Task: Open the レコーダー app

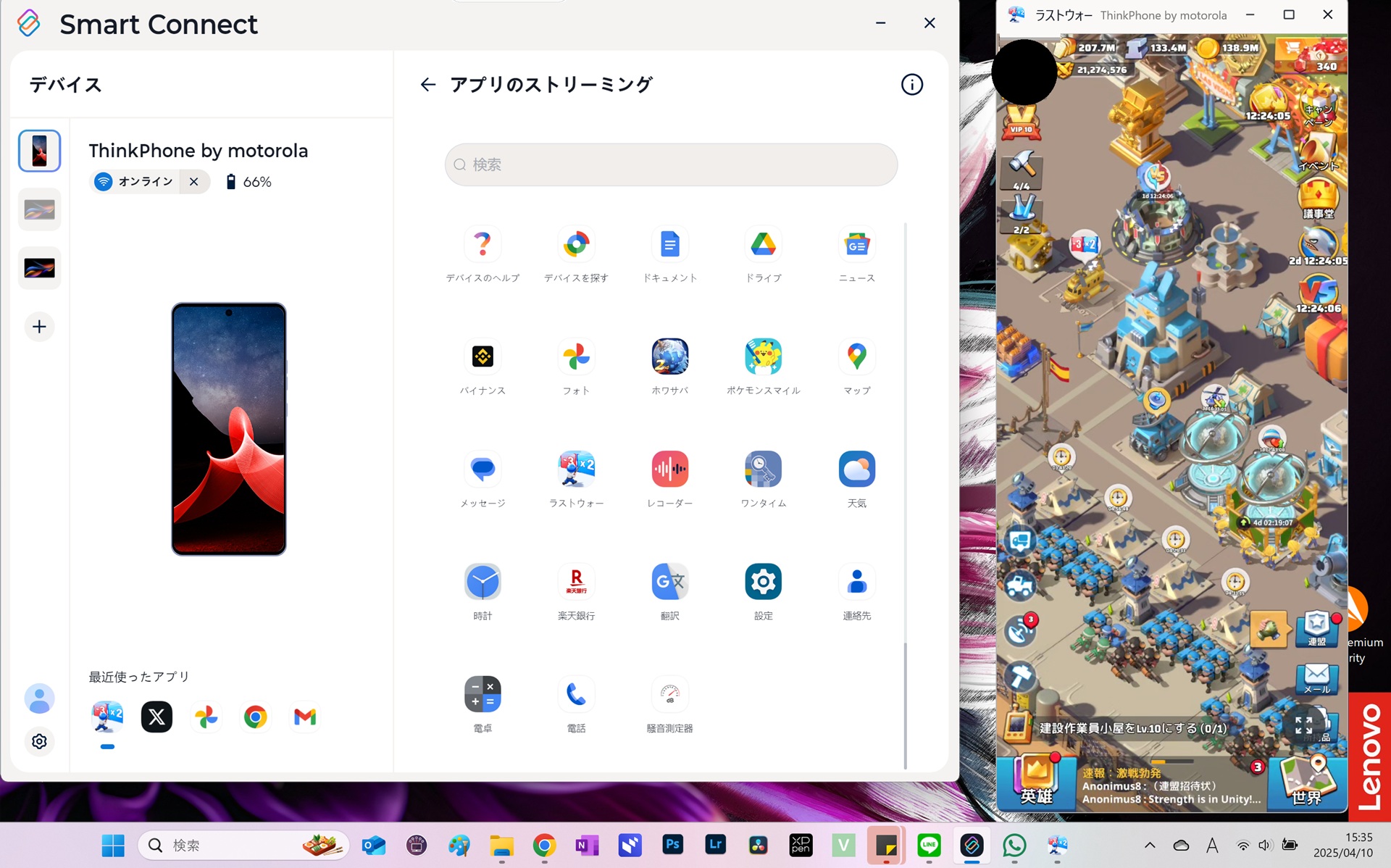Action: tap(669, 469)
